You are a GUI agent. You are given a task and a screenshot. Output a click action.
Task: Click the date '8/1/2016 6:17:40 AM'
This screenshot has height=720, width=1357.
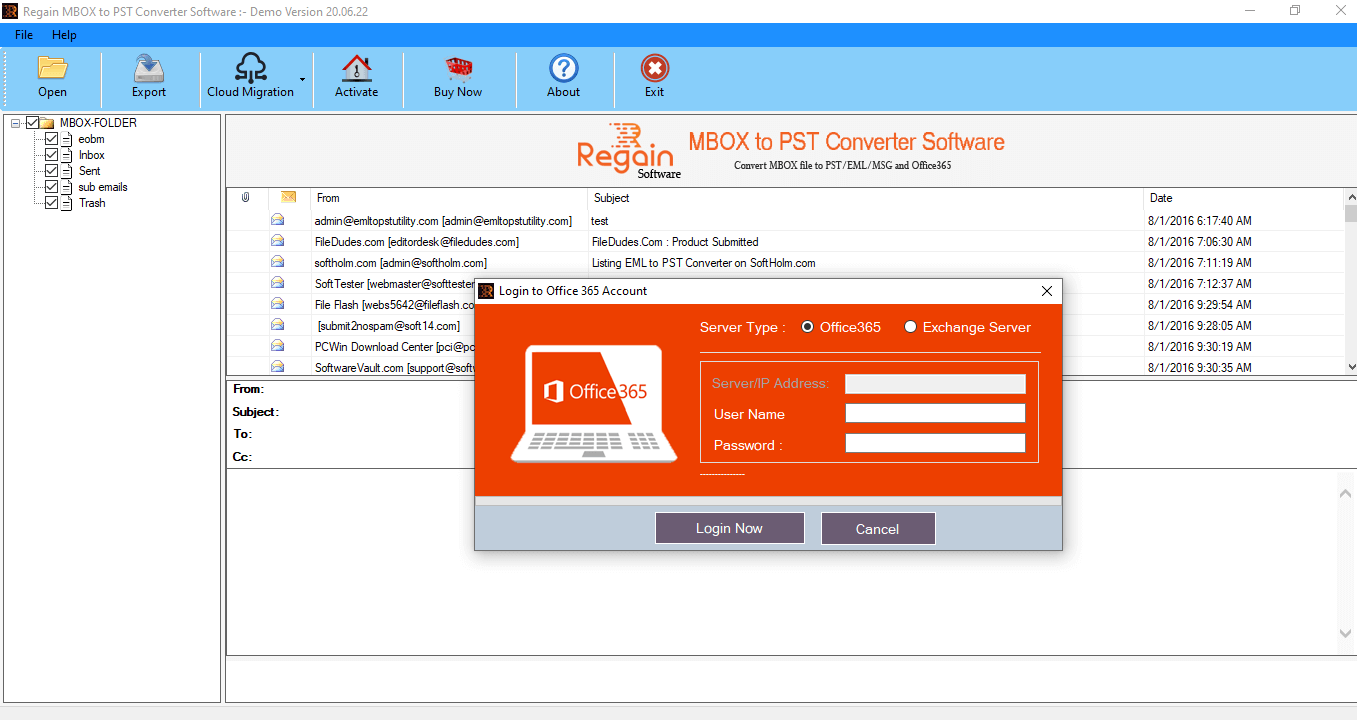[x=1199, y=221]
